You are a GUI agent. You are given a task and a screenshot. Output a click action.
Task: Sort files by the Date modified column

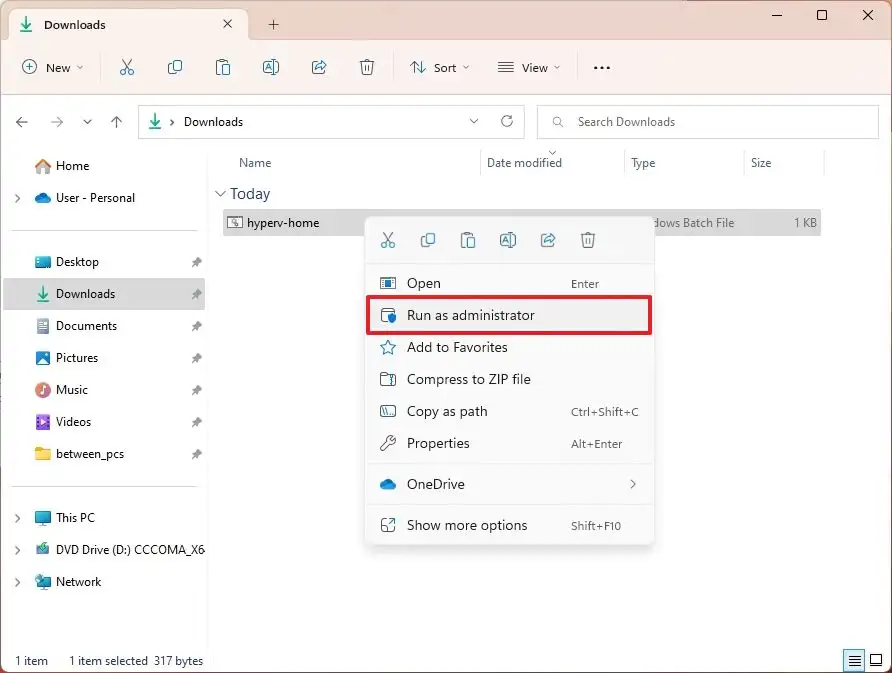pos(524,162)
